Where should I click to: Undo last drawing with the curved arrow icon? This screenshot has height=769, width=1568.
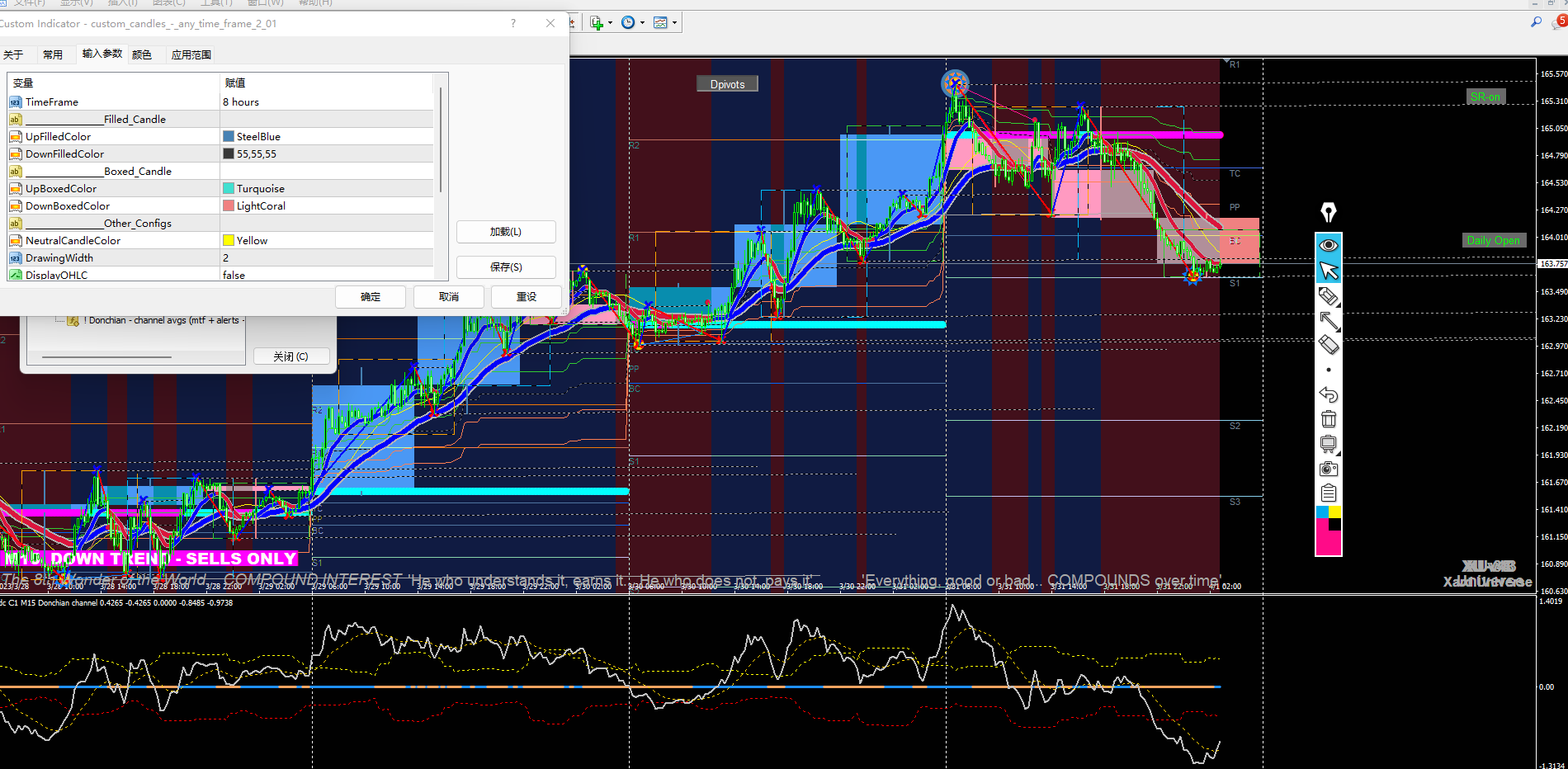[1328, 394]
